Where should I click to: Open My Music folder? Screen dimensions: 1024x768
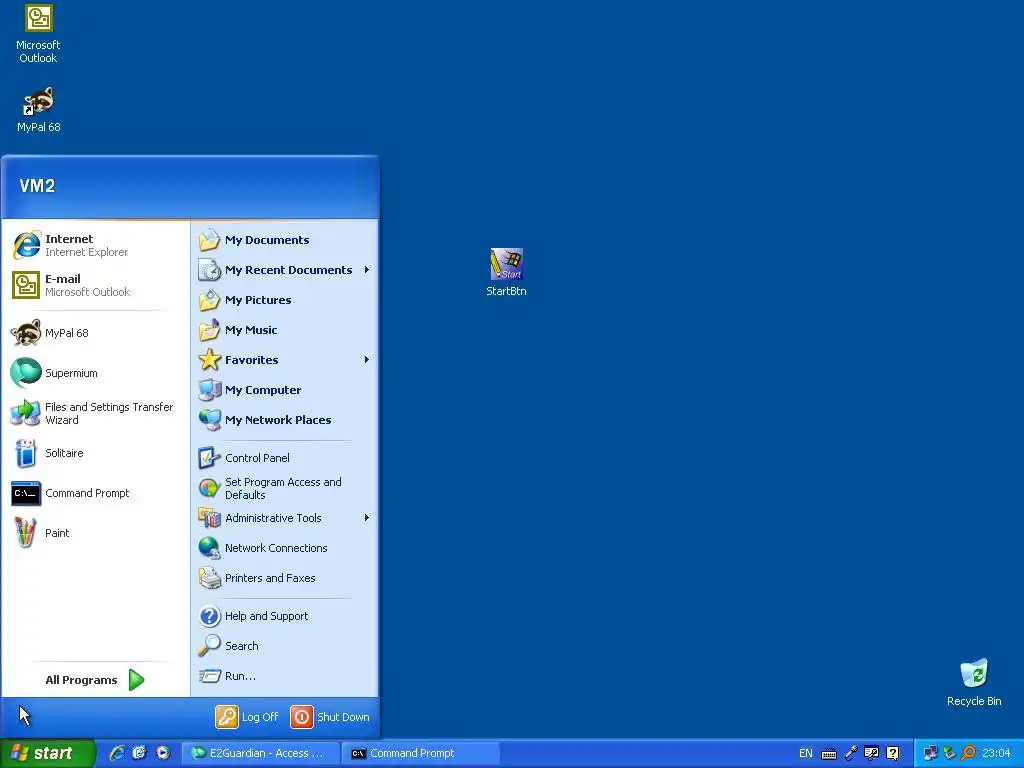[x=285, y=330]
